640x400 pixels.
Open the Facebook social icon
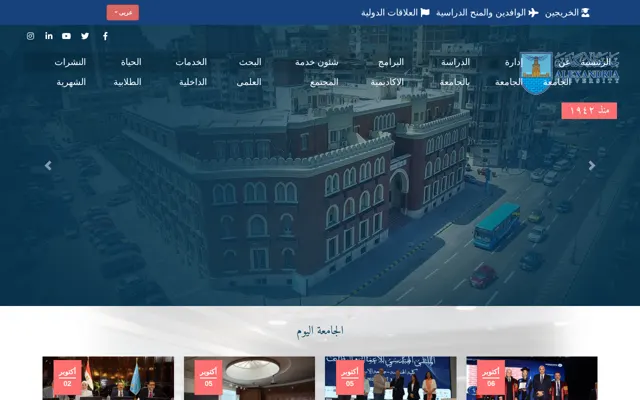click(x=105, y=36)
